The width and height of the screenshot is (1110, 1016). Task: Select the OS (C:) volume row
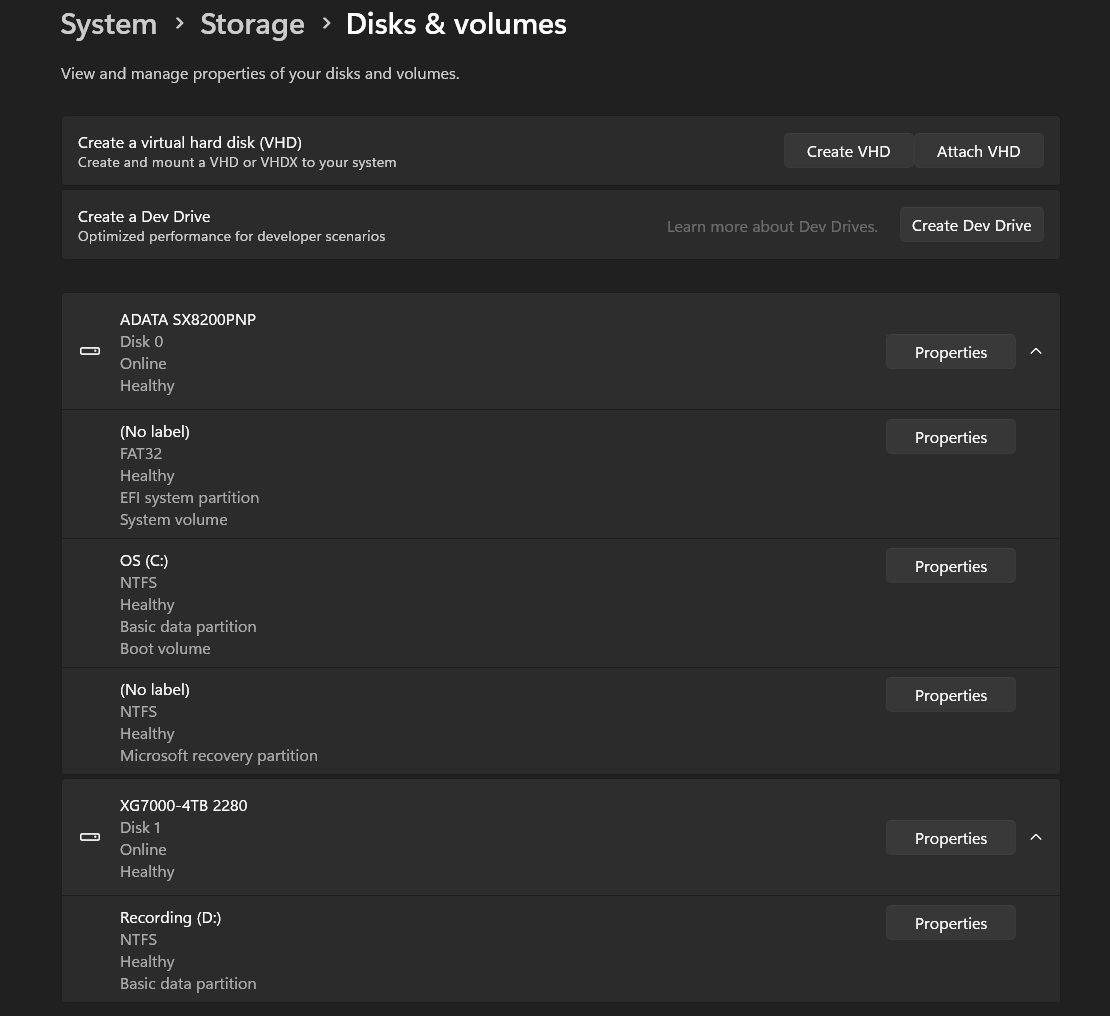click(x=561, y=603)
